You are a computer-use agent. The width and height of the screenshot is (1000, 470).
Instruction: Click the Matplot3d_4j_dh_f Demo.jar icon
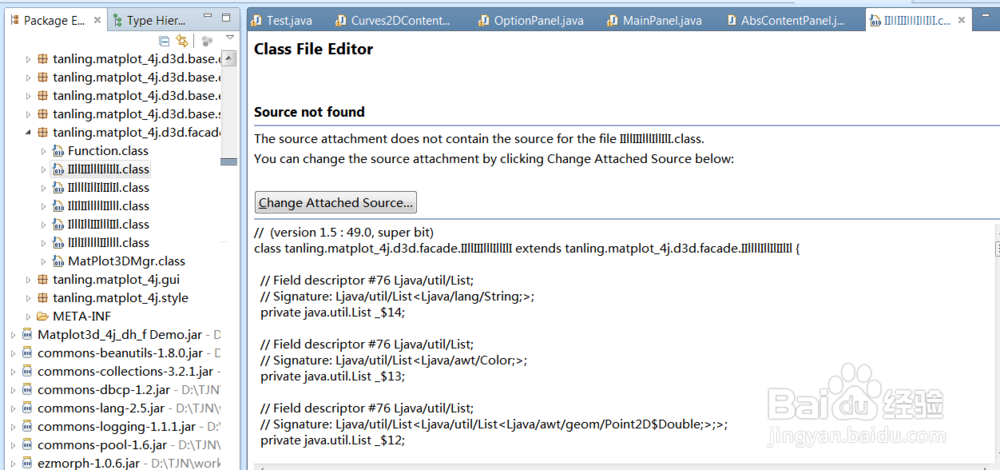click(27, 334)
